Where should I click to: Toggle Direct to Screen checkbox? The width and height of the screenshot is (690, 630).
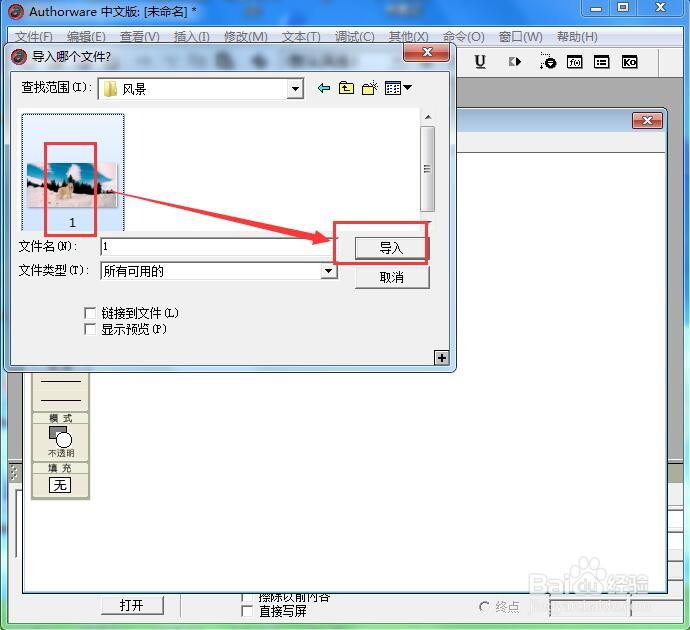coord(247,611)
